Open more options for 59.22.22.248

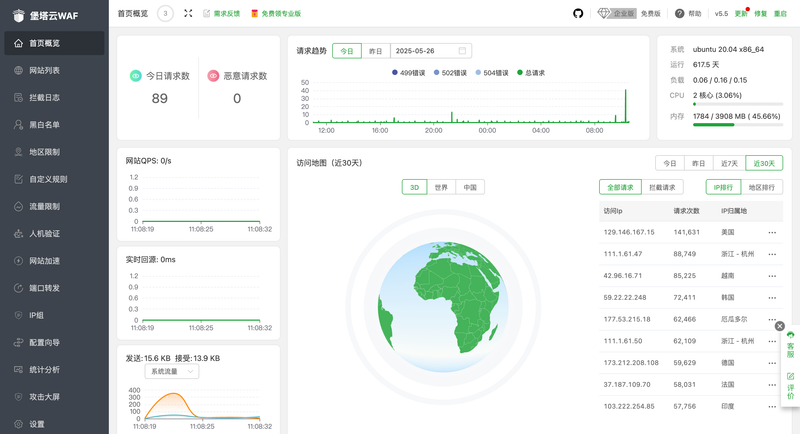tap(772, 298)
